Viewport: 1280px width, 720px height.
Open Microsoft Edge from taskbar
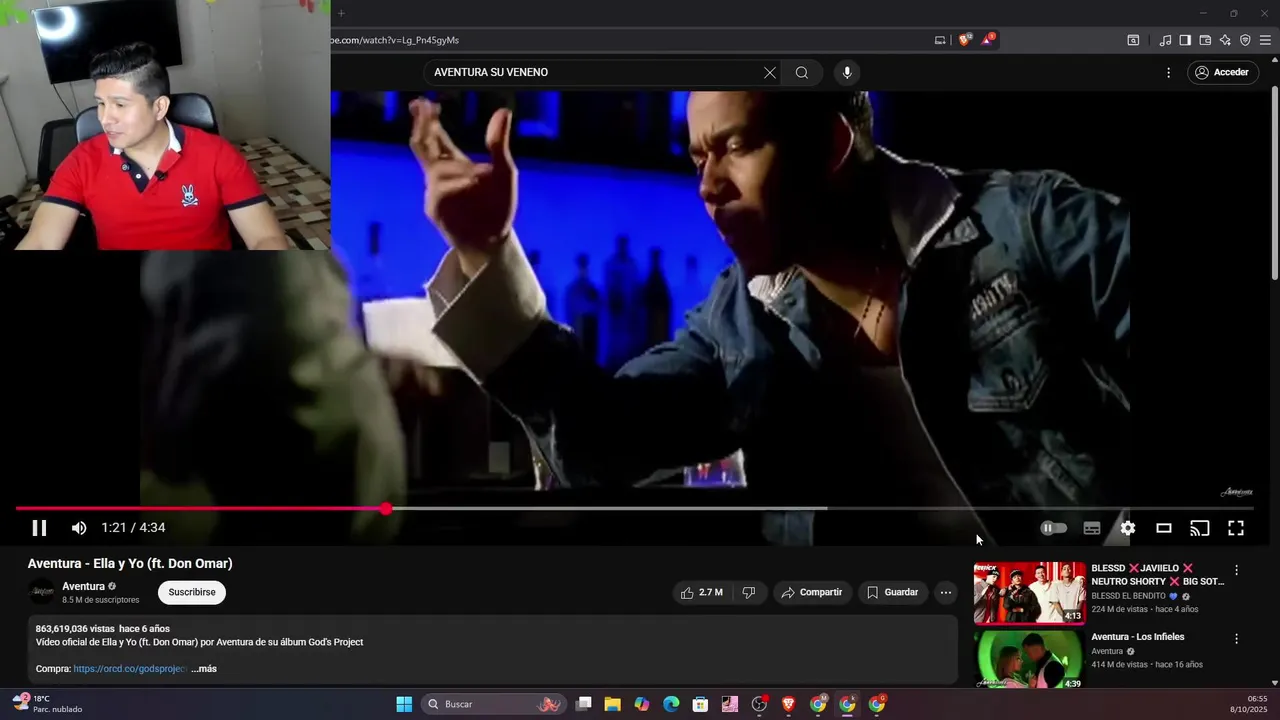pyautogui.click(x=671, y=704)
